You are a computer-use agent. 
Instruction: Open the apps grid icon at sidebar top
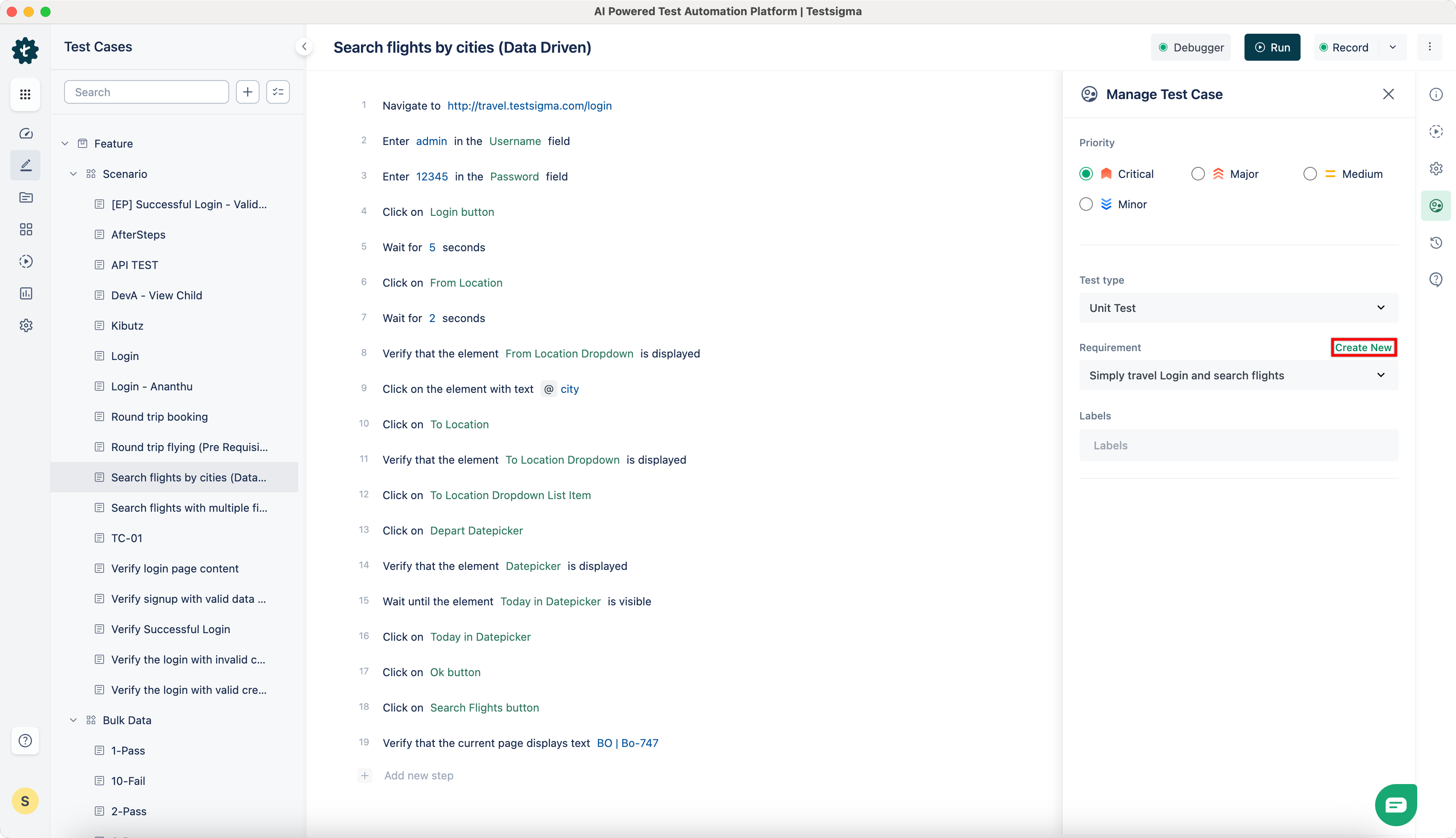25,94
